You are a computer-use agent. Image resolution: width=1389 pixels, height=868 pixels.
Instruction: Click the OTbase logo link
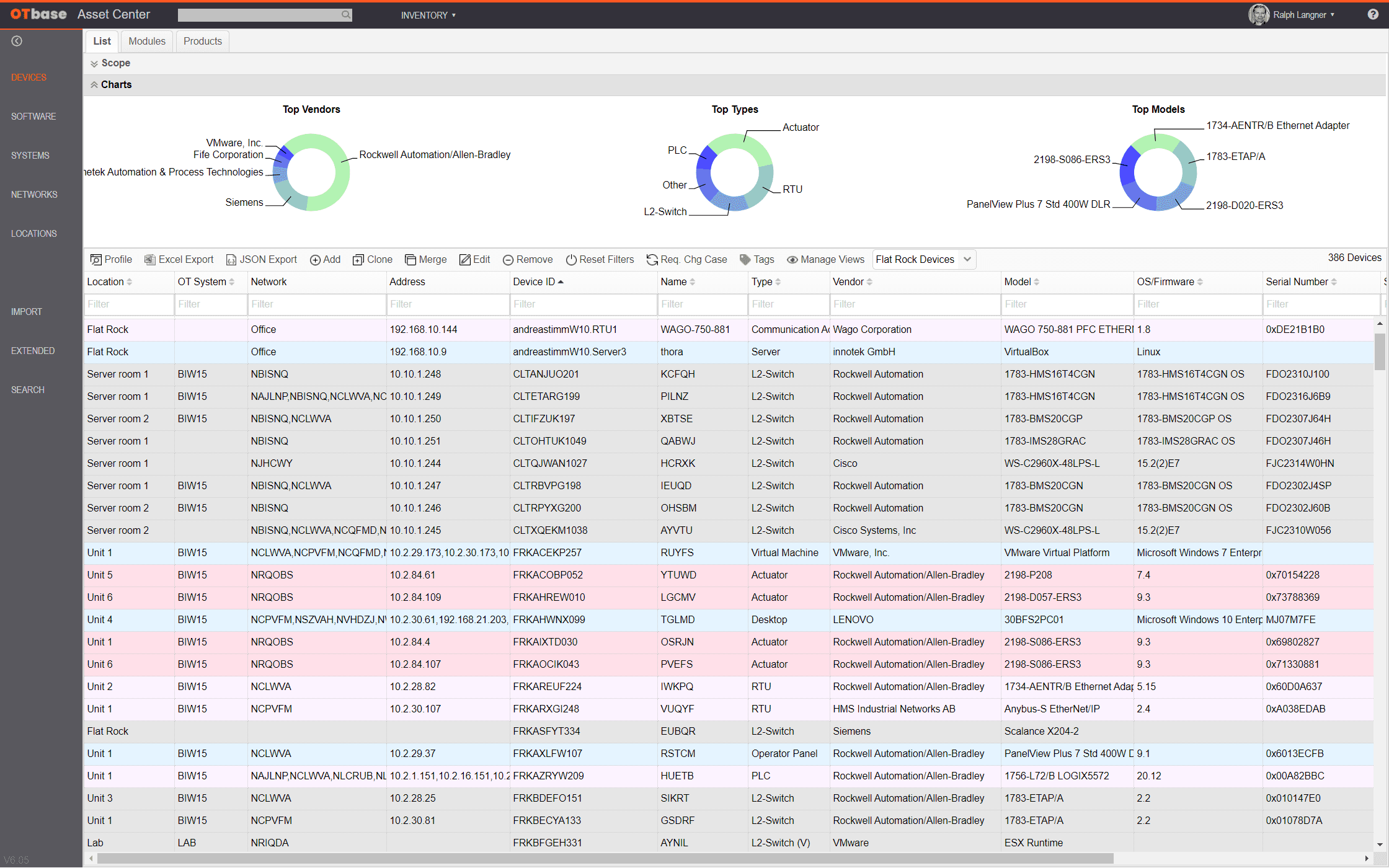point(38,14)
